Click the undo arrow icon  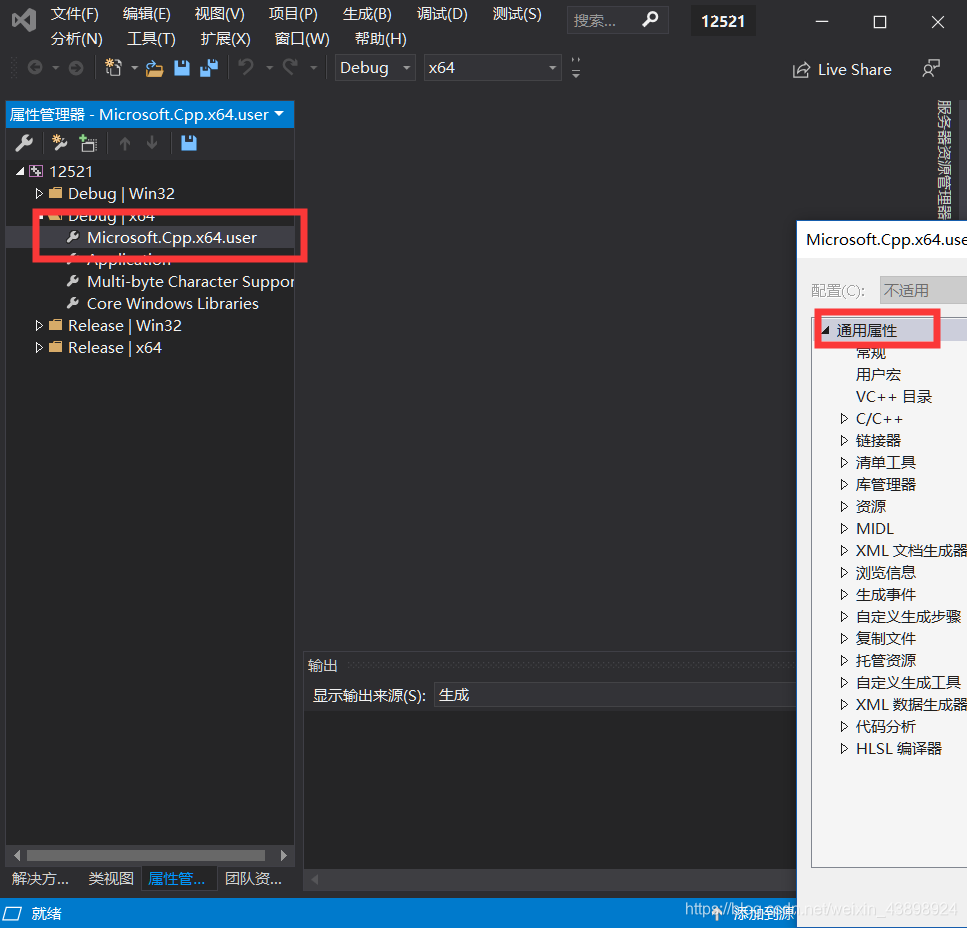pyautogui.click(x=245, y=67)
